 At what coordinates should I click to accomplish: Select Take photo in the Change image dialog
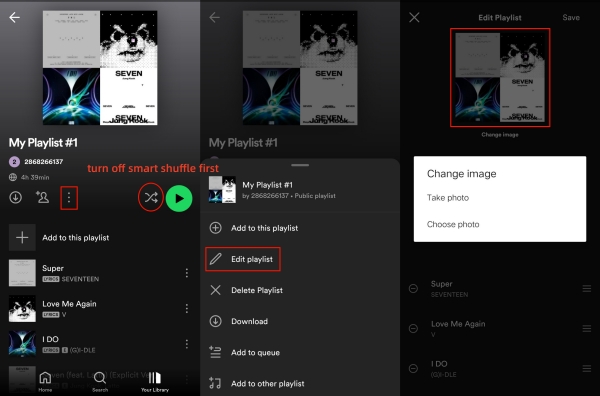tap(448, 198)
